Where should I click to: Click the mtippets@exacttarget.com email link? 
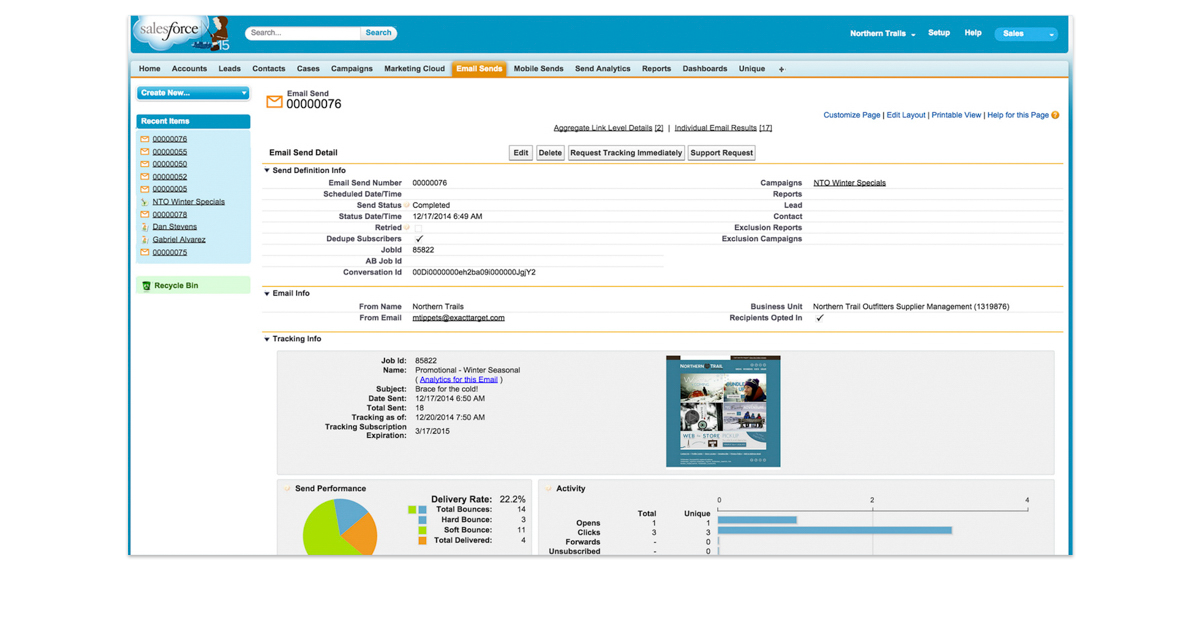459,318
